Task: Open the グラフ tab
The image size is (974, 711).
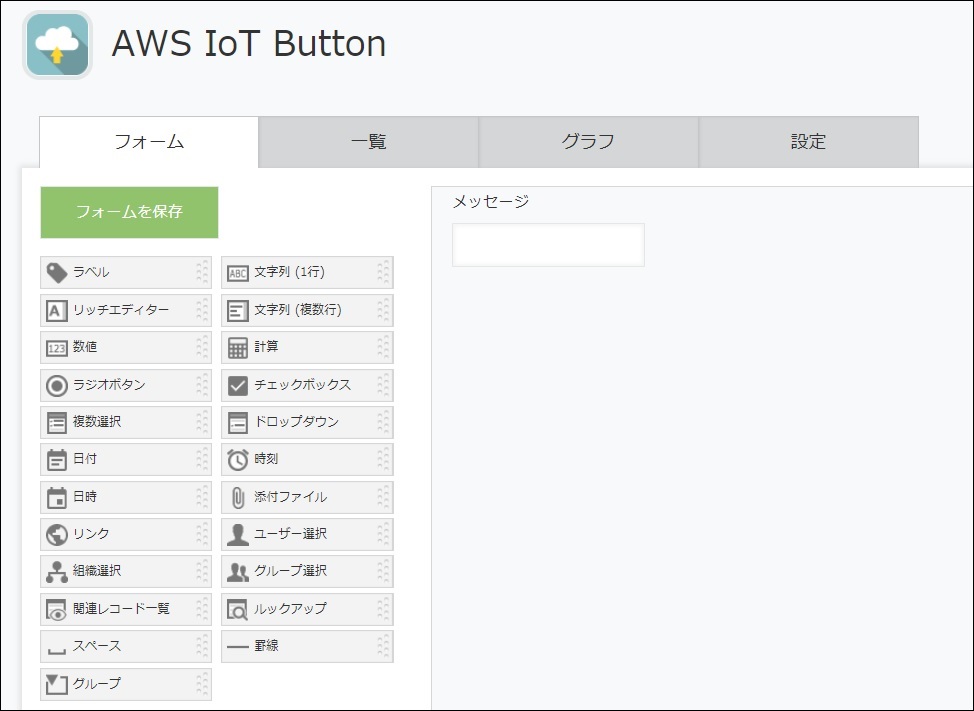Action: point(588,142)
